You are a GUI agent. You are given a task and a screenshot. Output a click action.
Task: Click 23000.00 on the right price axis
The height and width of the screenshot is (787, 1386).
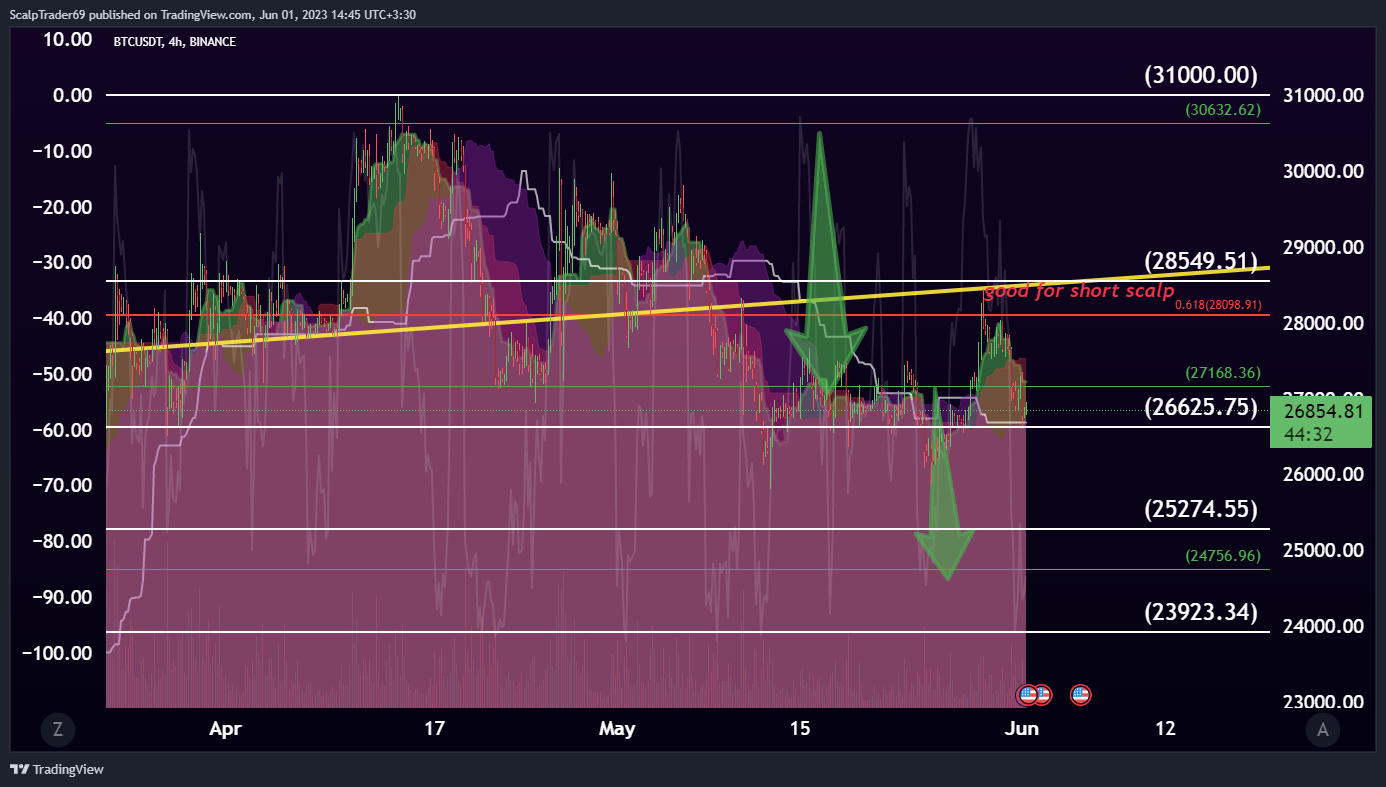[1325, 703]
